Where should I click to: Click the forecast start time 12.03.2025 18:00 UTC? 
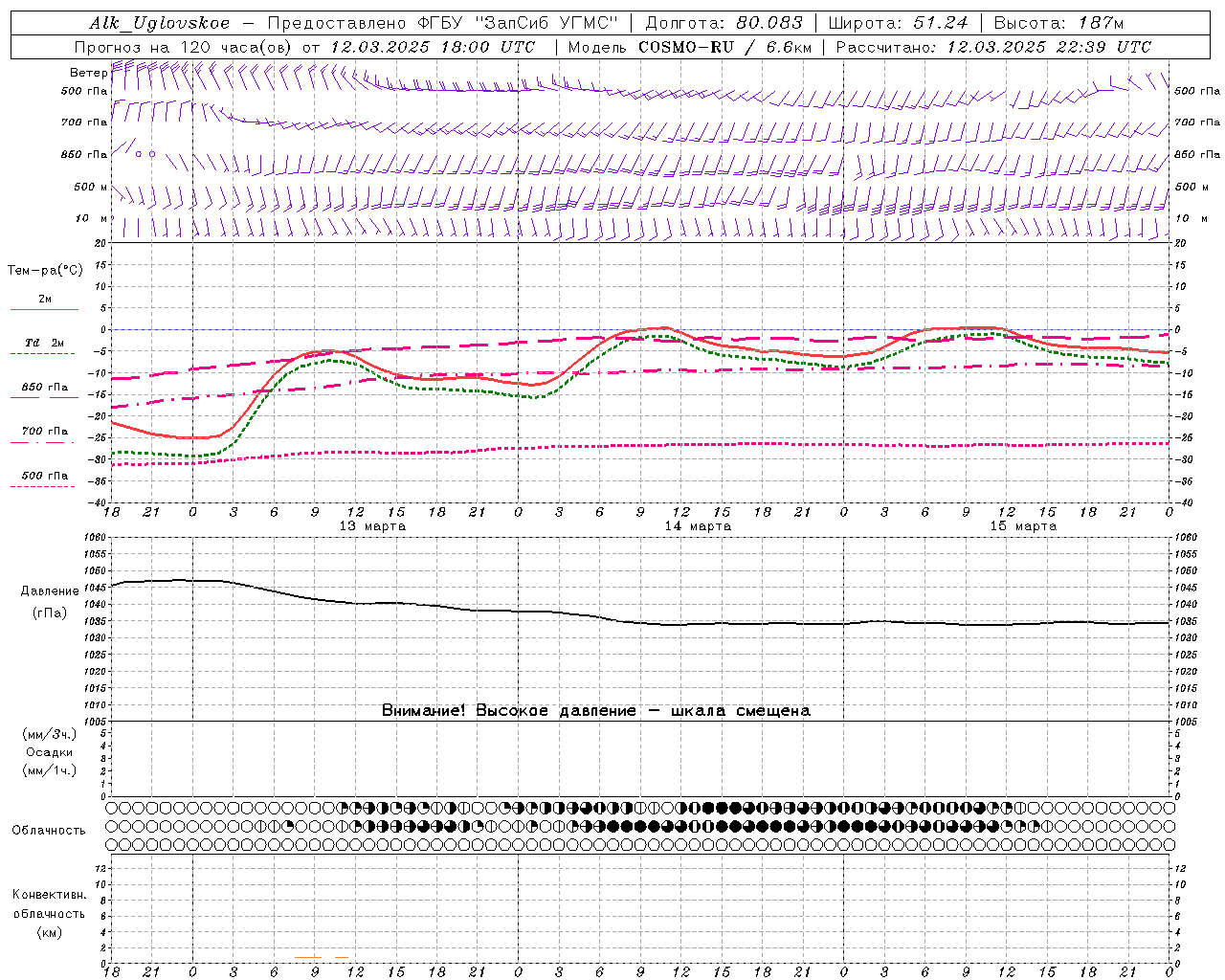433,47
